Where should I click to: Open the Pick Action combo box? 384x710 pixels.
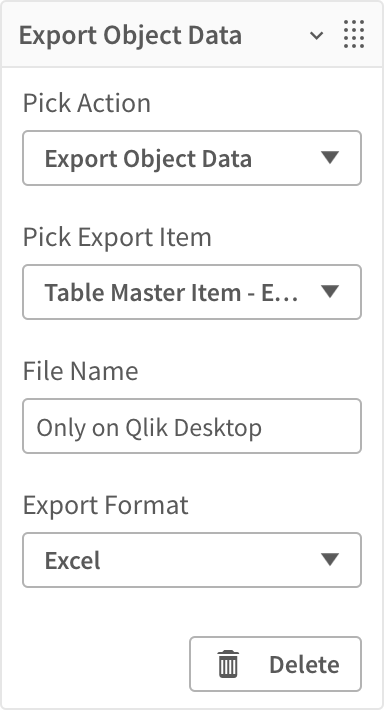point(192,158)
